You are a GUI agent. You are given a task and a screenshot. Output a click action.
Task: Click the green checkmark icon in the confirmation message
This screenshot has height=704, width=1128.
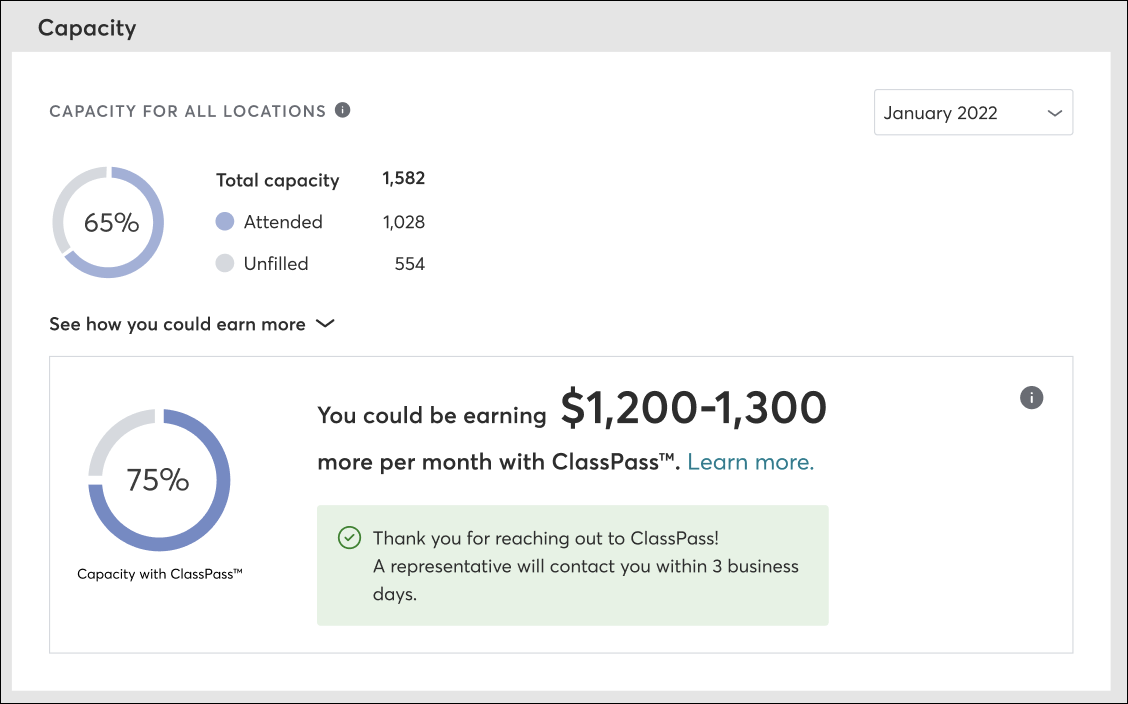(x=349, y=538)
